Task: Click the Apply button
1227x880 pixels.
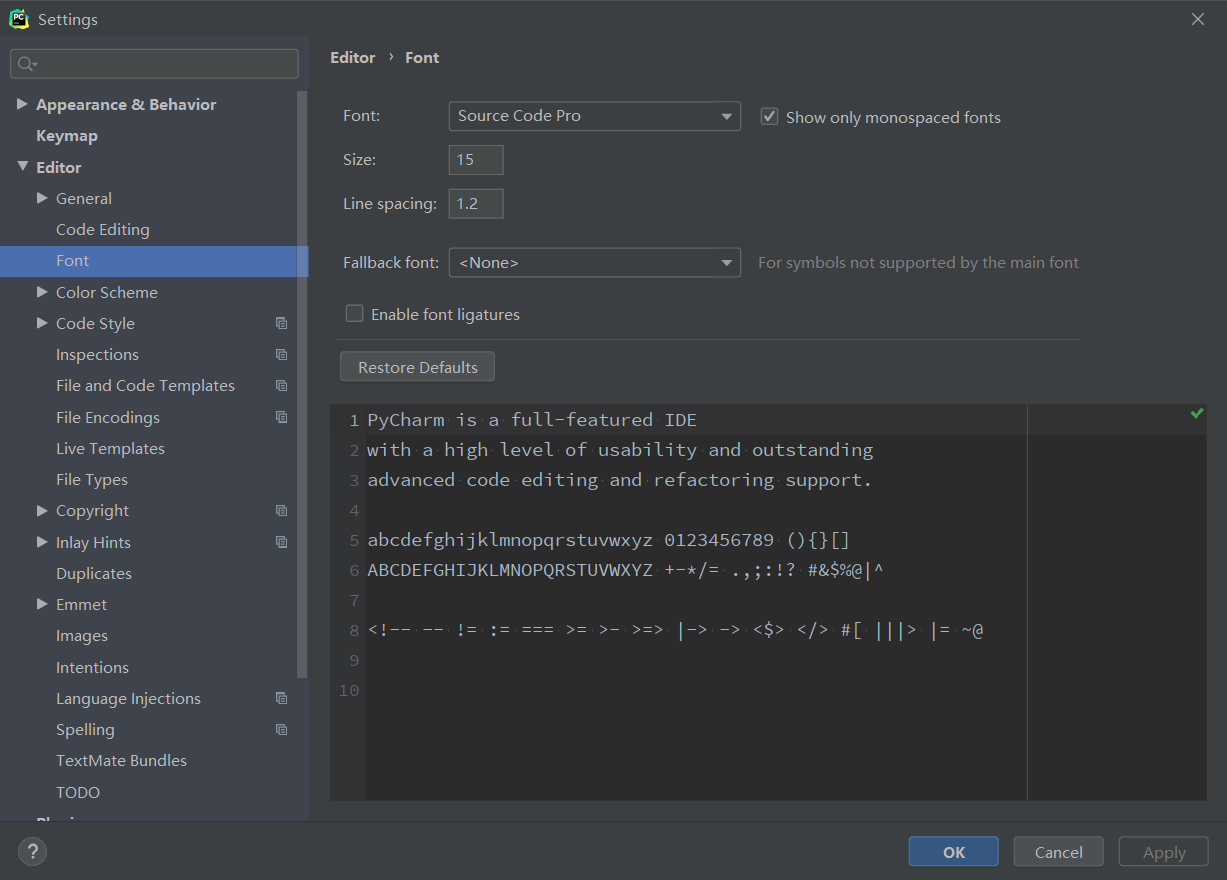Action: 1164,852
